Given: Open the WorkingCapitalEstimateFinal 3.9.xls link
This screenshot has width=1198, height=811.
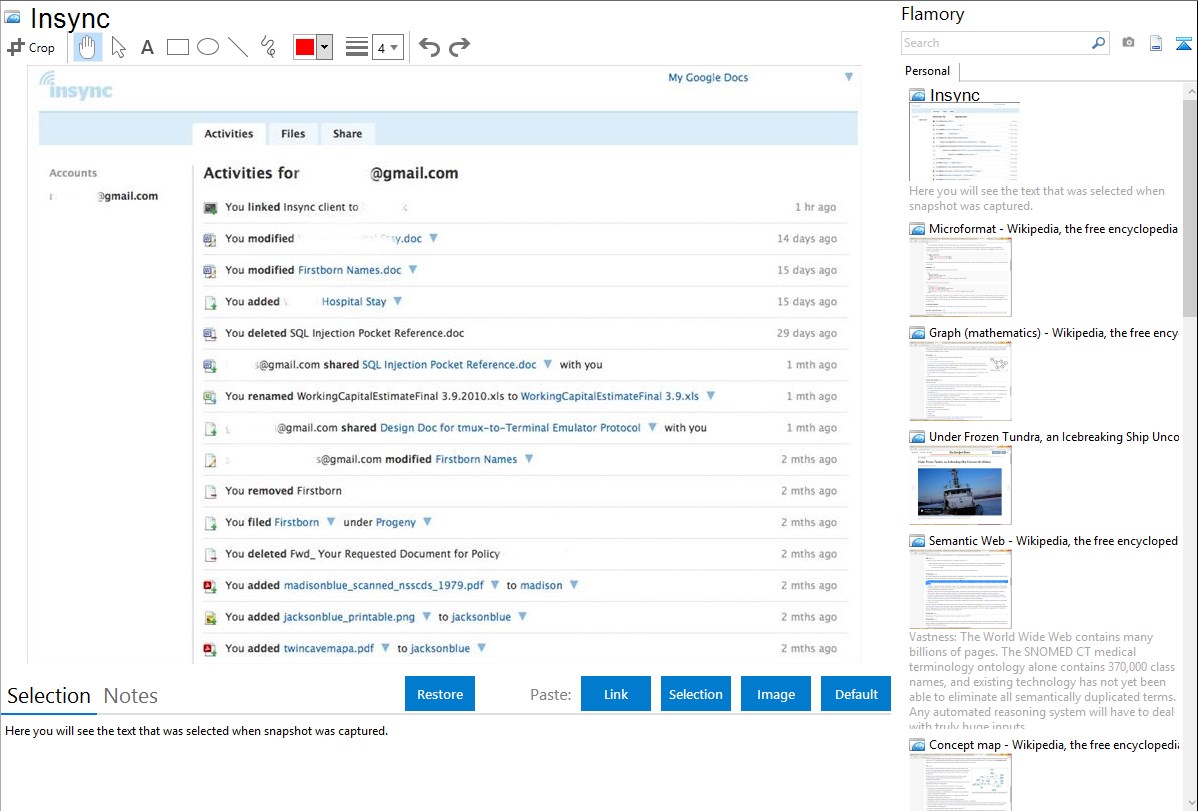Looking at the screenshot, I should click(x=610, y=396).
